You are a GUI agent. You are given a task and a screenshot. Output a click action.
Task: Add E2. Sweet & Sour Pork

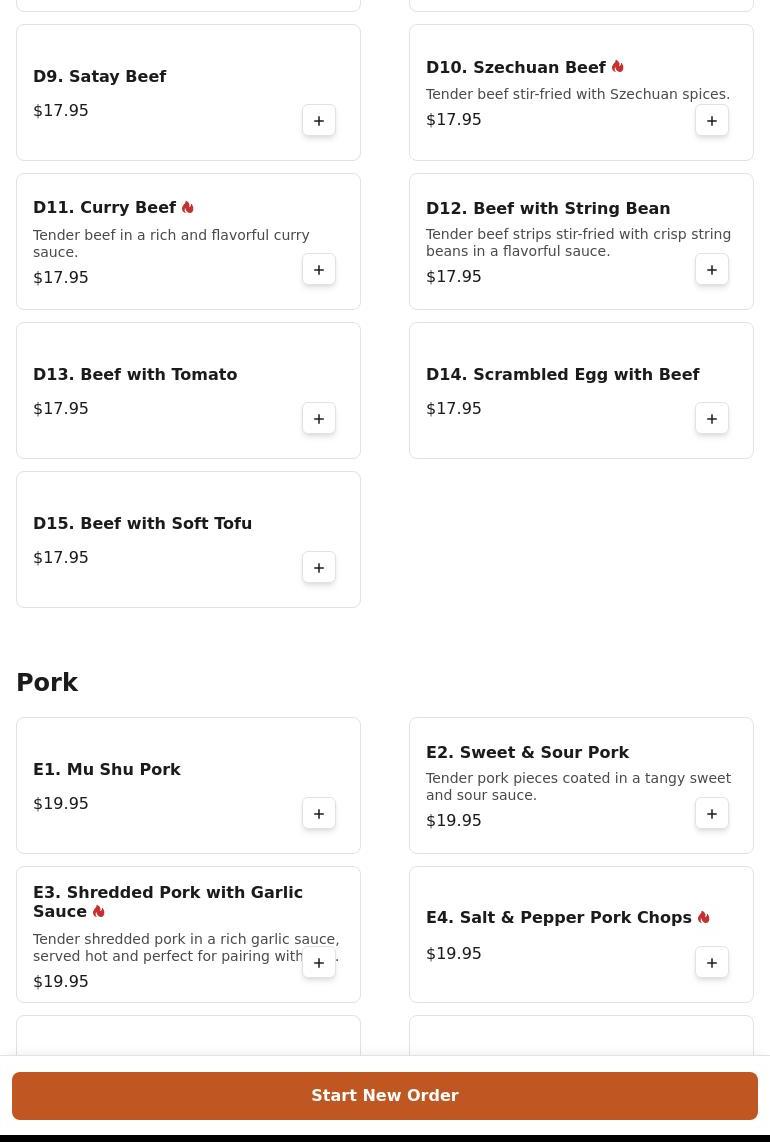coord(712,814)
